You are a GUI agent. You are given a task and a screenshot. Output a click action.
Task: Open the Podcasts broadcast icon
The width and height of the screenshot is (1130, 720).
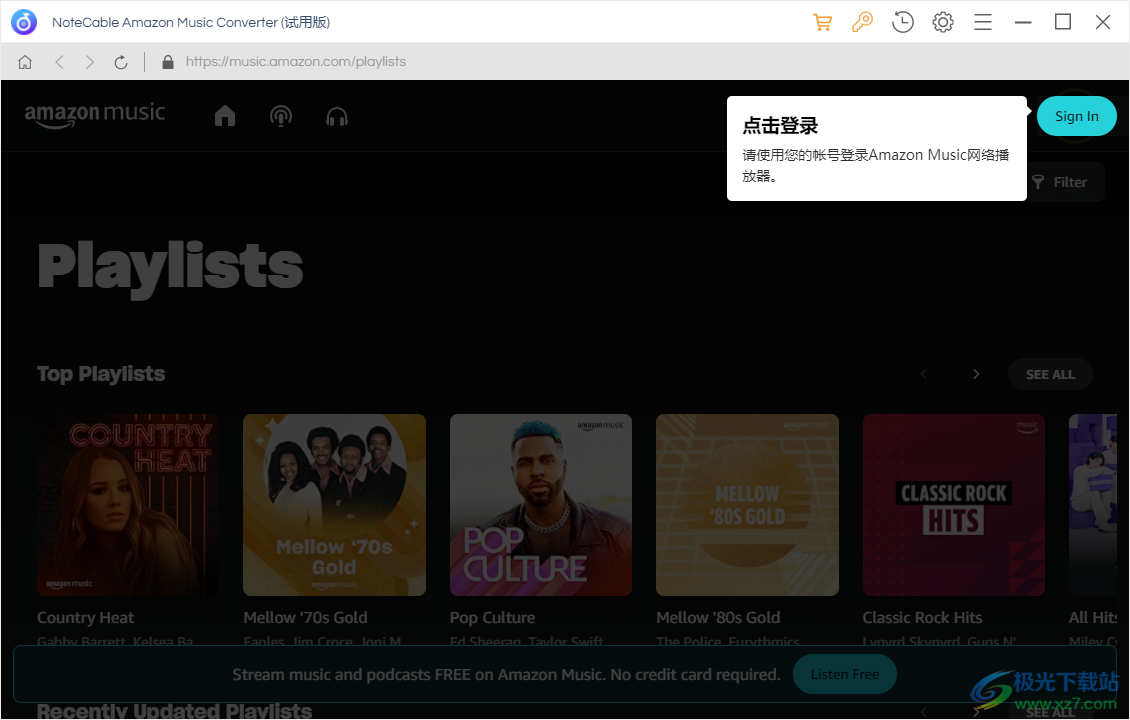tap(281, 116)
